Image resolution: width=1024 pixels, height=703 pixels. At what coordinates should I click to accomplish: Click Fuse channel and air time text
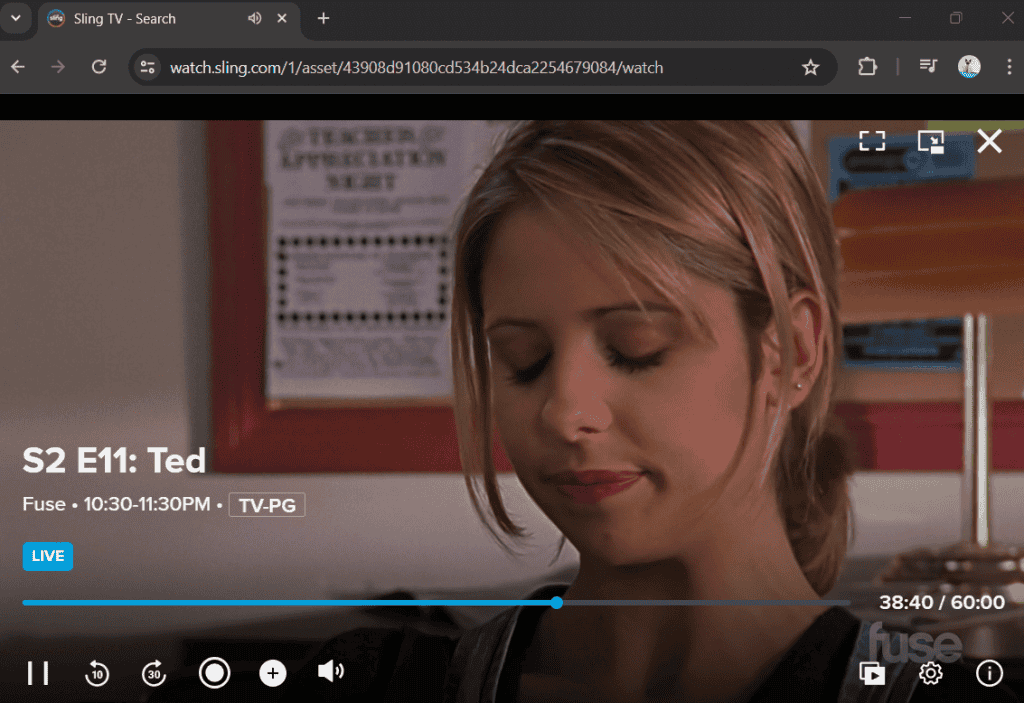[x=116, y=504]
